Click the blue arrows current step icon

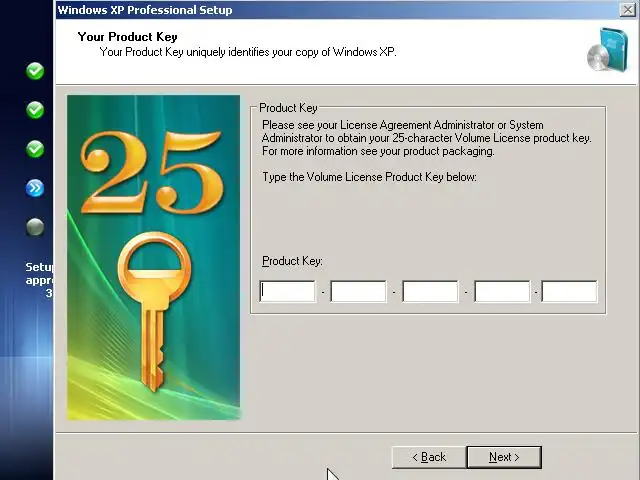(35, 188)
